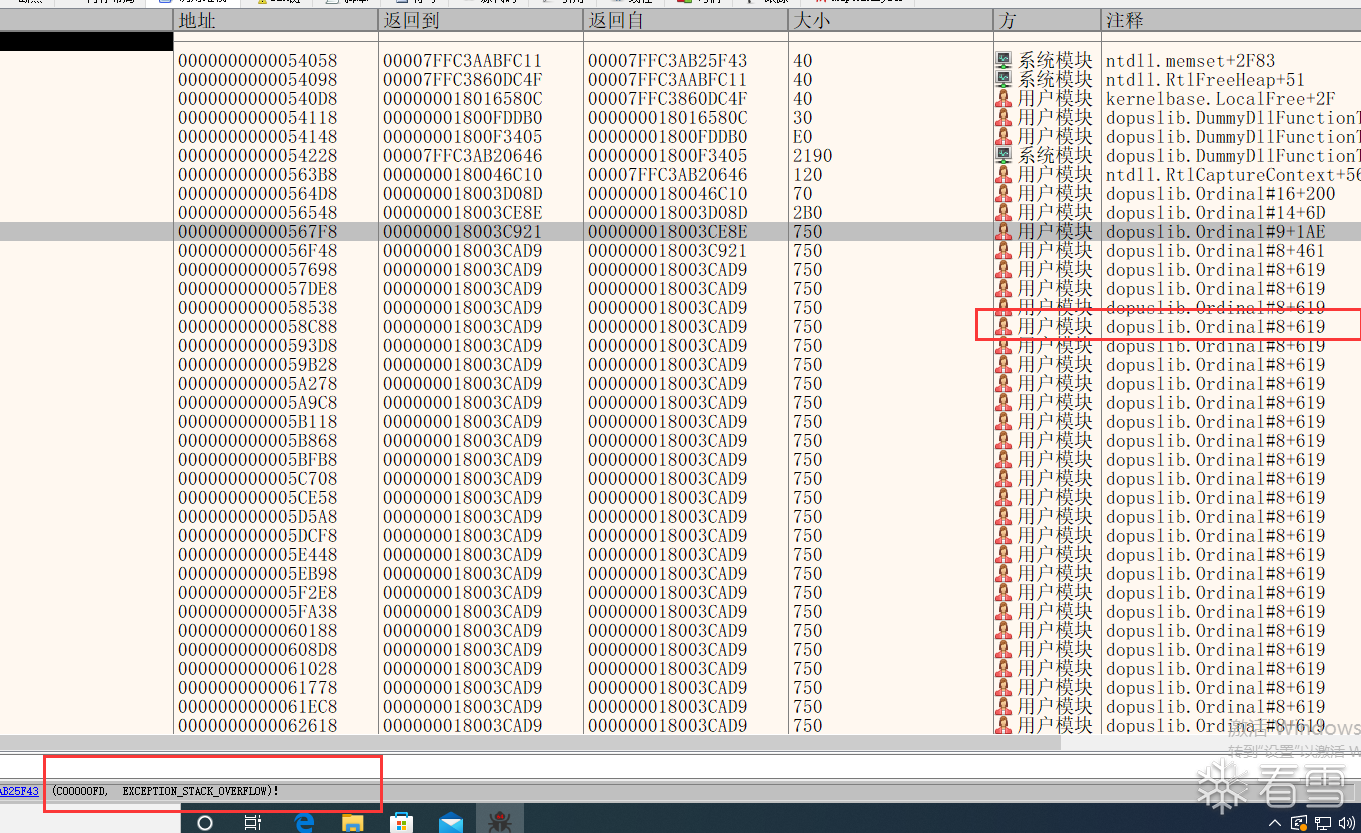Select the ntdll.memset+2F83 comment cell
This screenshot has width=1361, height=833.
(1190, 61)
